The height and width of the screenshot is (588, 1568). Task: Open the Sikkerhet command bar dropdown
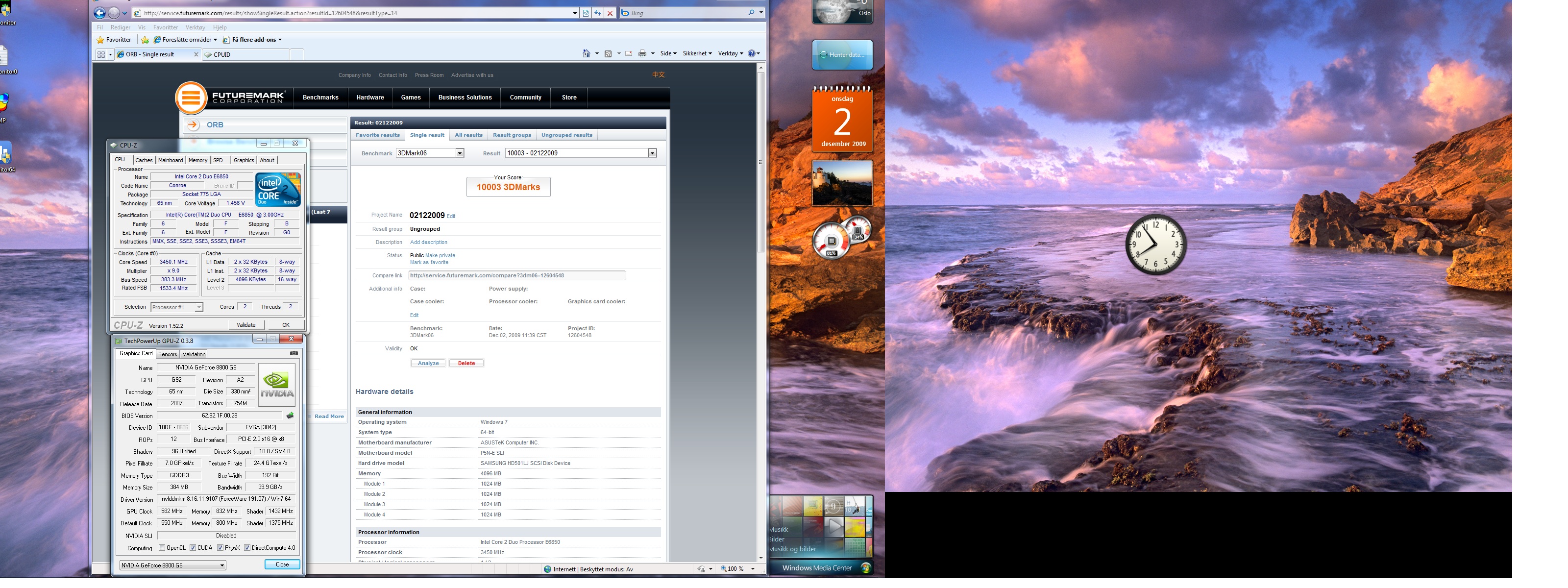pos(697,53)
